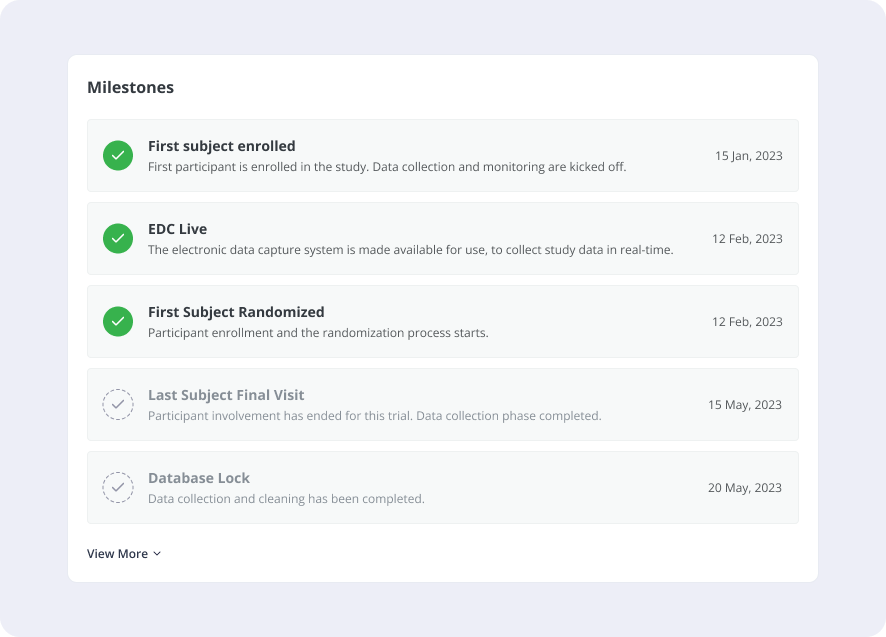Click First Subject Randomized's 12 Feb date
Image resolution: width=886 pixels, height=637 pixels.
coord(747,322)
